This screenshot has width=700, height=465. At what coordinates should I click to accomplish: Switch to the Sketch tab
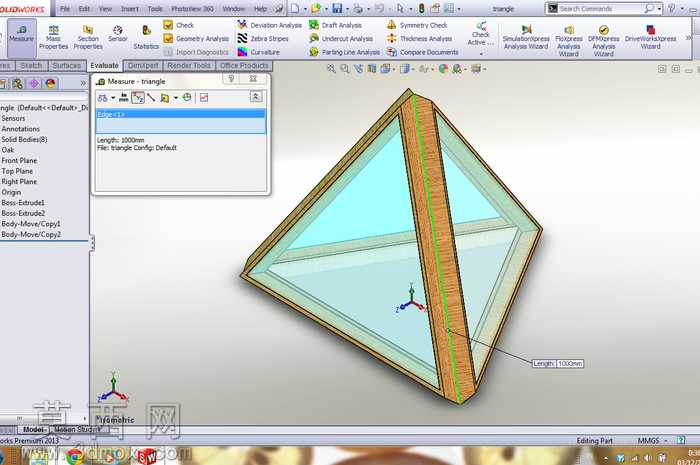tap(31, 66)
